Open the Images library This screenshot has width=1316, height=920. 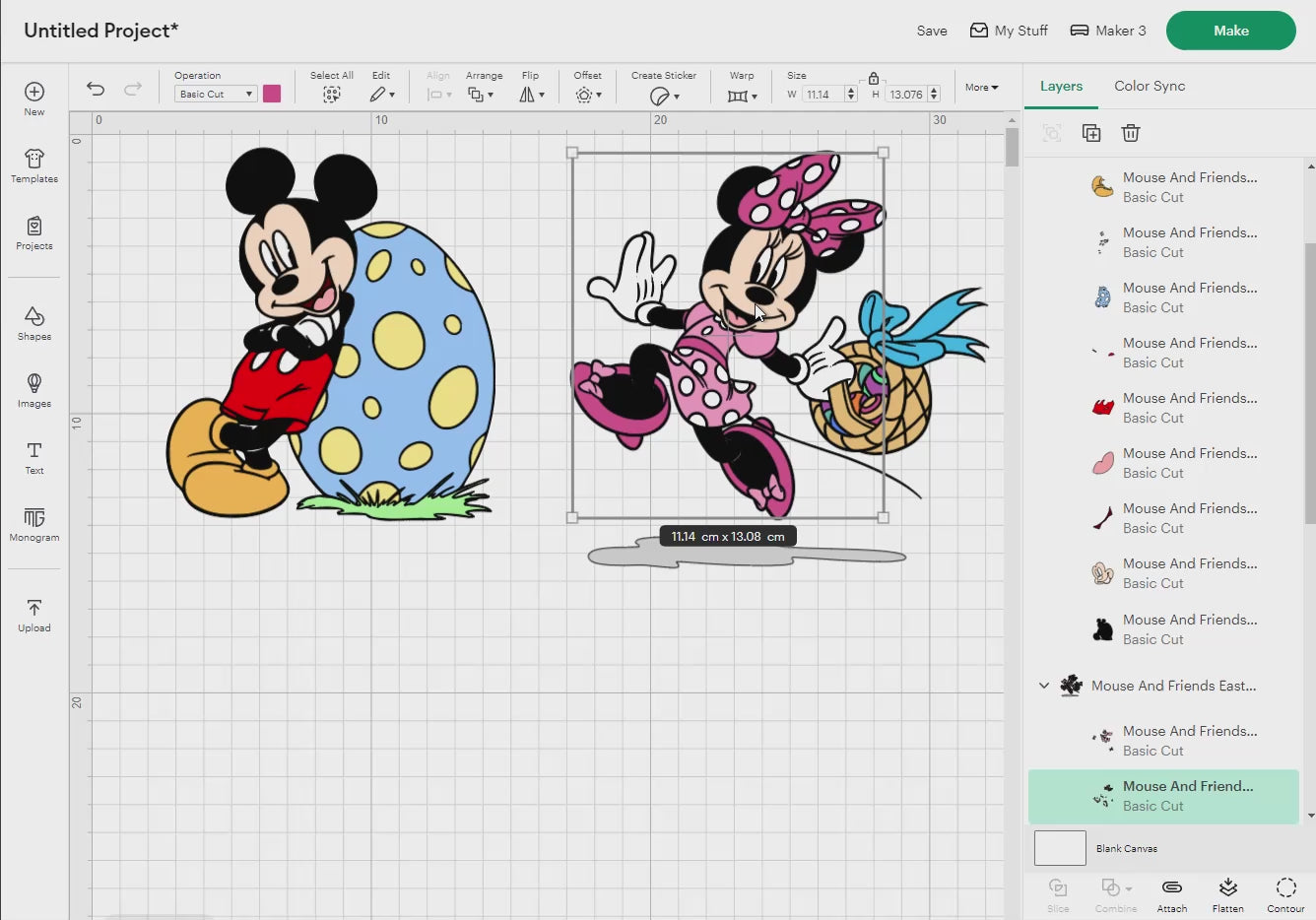34,390
